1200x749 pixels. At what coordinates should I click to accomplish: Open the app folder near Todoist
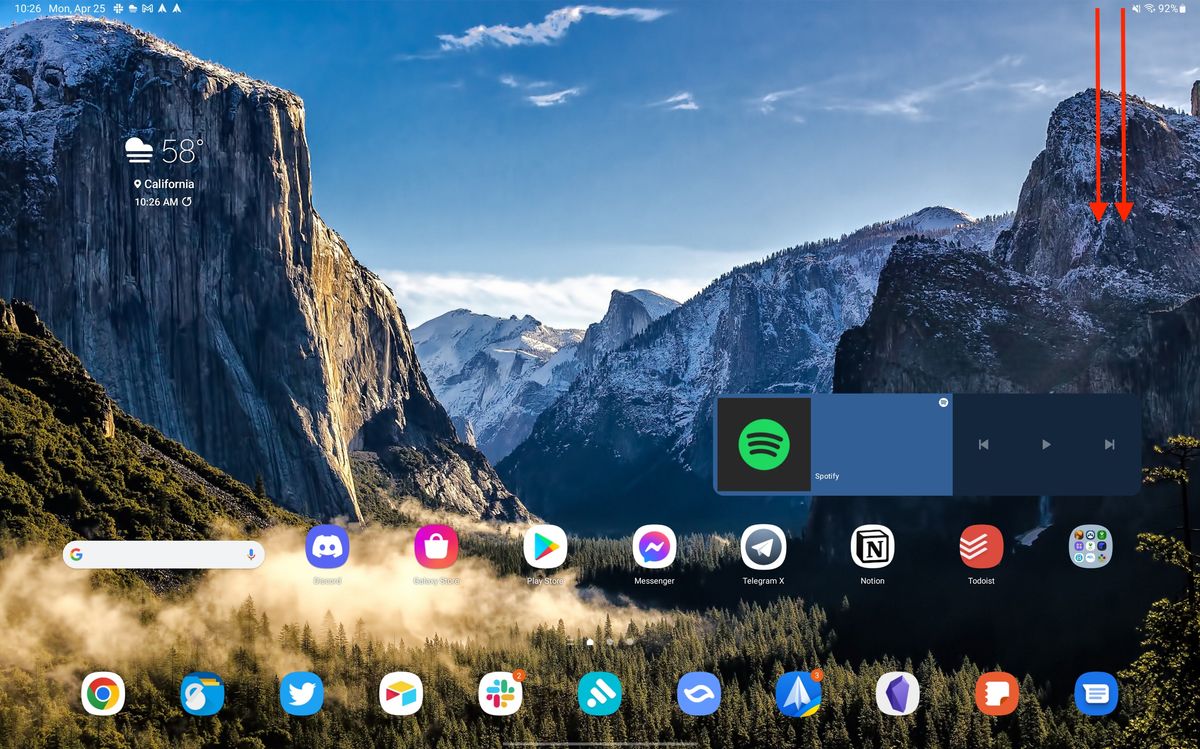[x=1090, y=548]
